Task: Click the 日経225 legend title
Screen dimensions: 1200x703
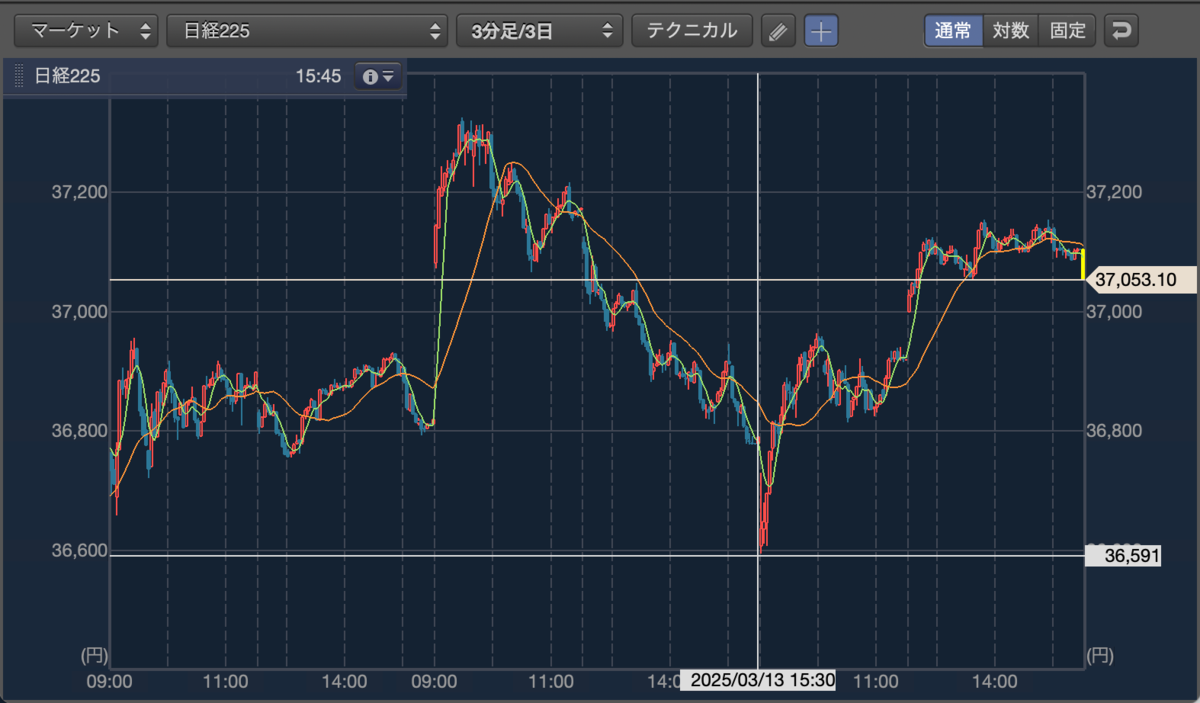Action: click(67, 76)
